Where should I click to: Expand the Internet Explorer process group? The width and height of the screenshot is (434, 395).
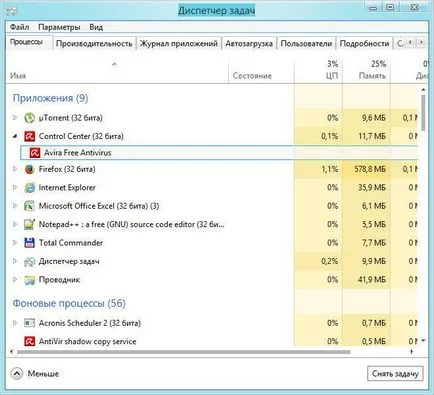click(15, 188)
